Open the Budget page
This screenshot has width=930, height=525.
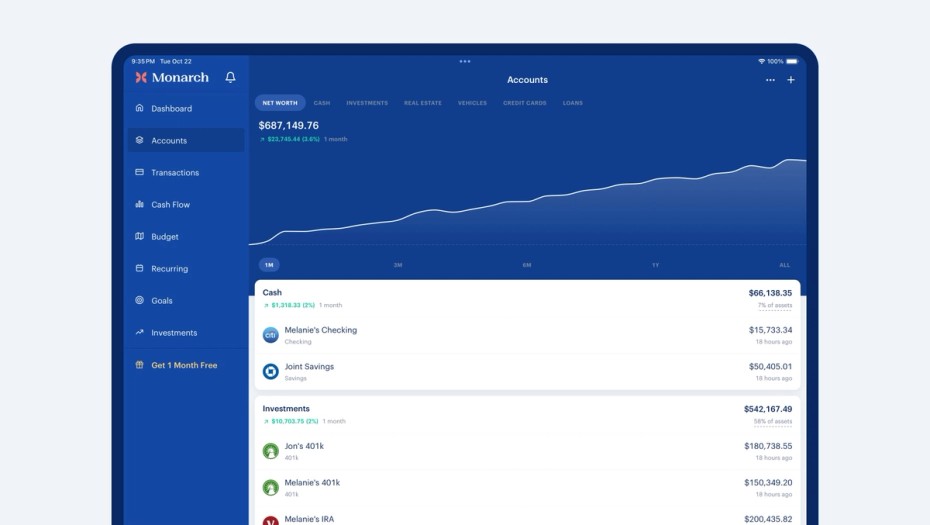click(165, 237)
